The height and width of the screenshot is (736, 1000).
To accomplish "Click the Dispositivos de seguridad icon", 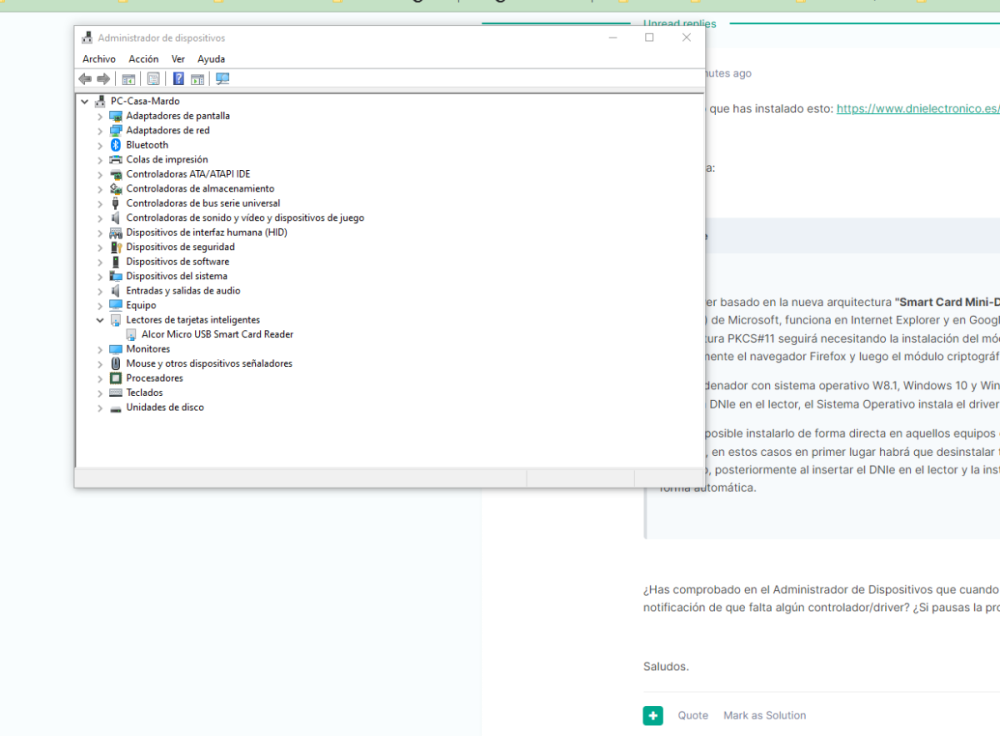I will click(x=115, y=247).
